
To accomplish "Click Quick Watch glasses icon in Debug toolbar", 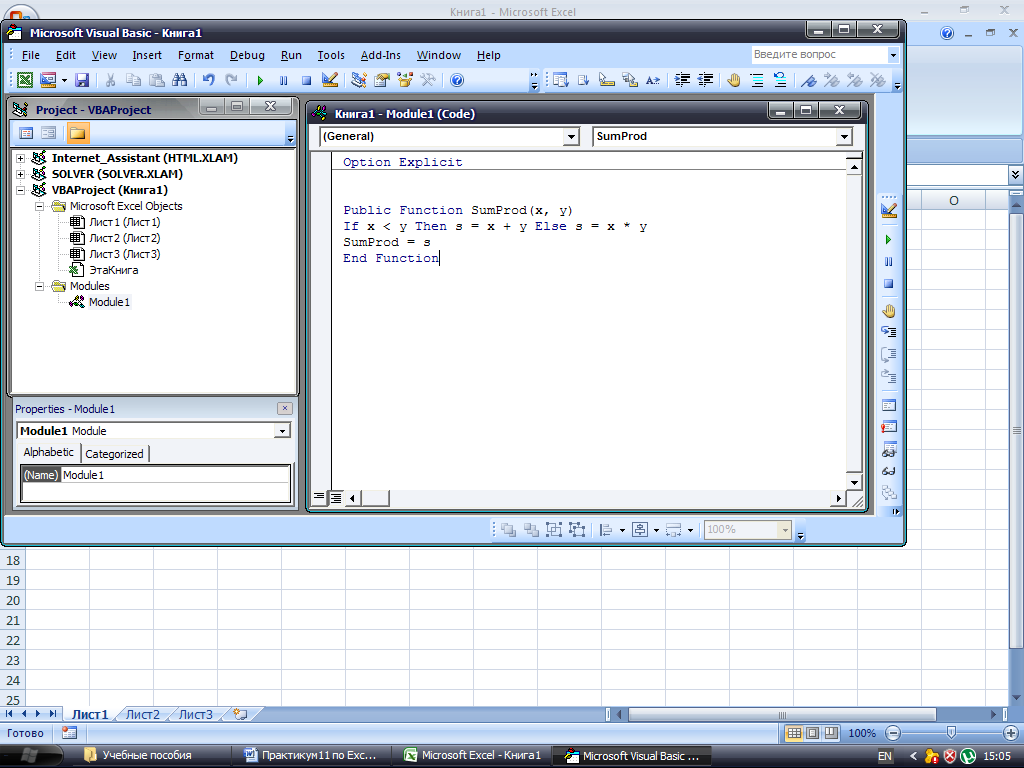I will coord(889,471).
